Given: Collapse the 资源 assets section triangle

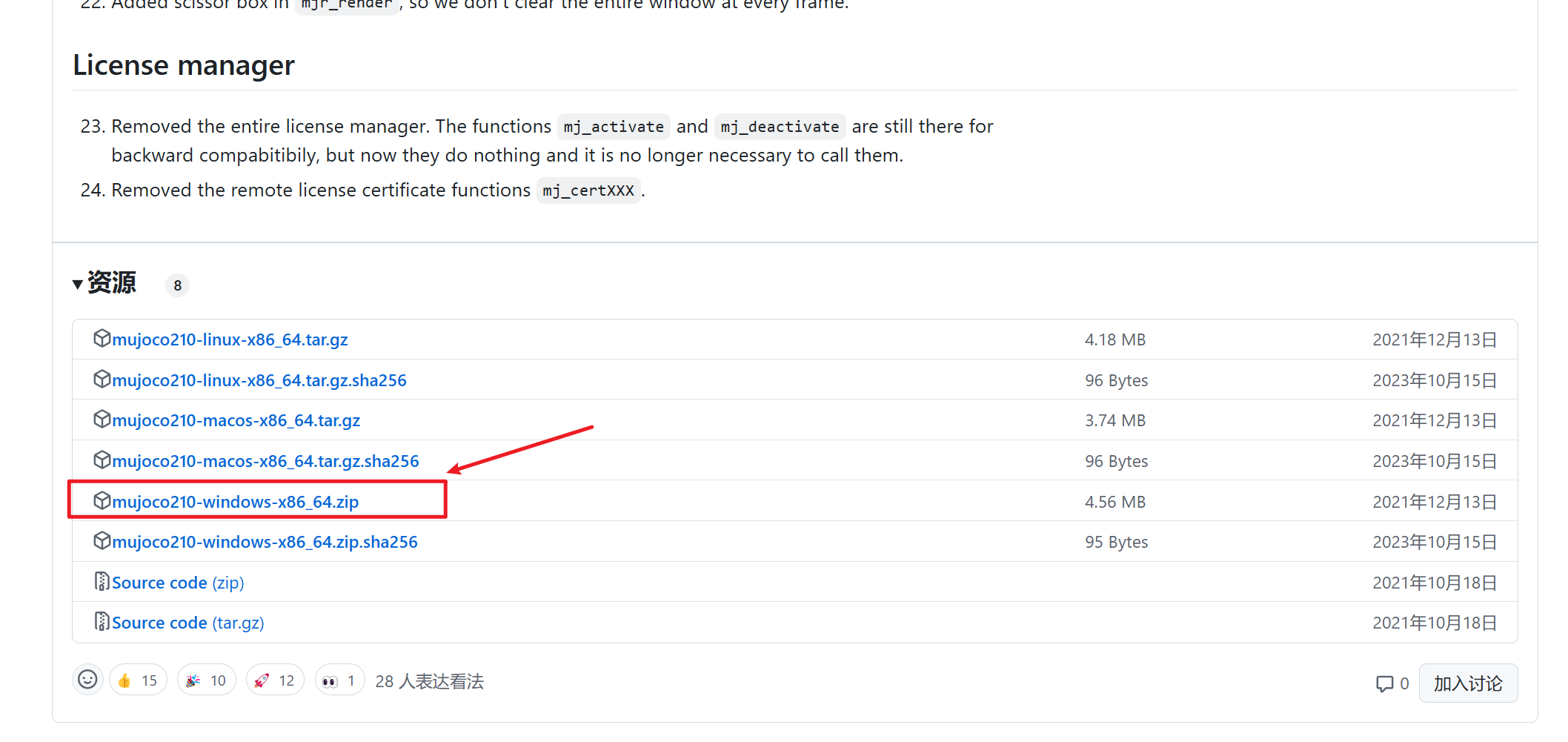Looking at the screenshot, I should click(x=77, y=285).
